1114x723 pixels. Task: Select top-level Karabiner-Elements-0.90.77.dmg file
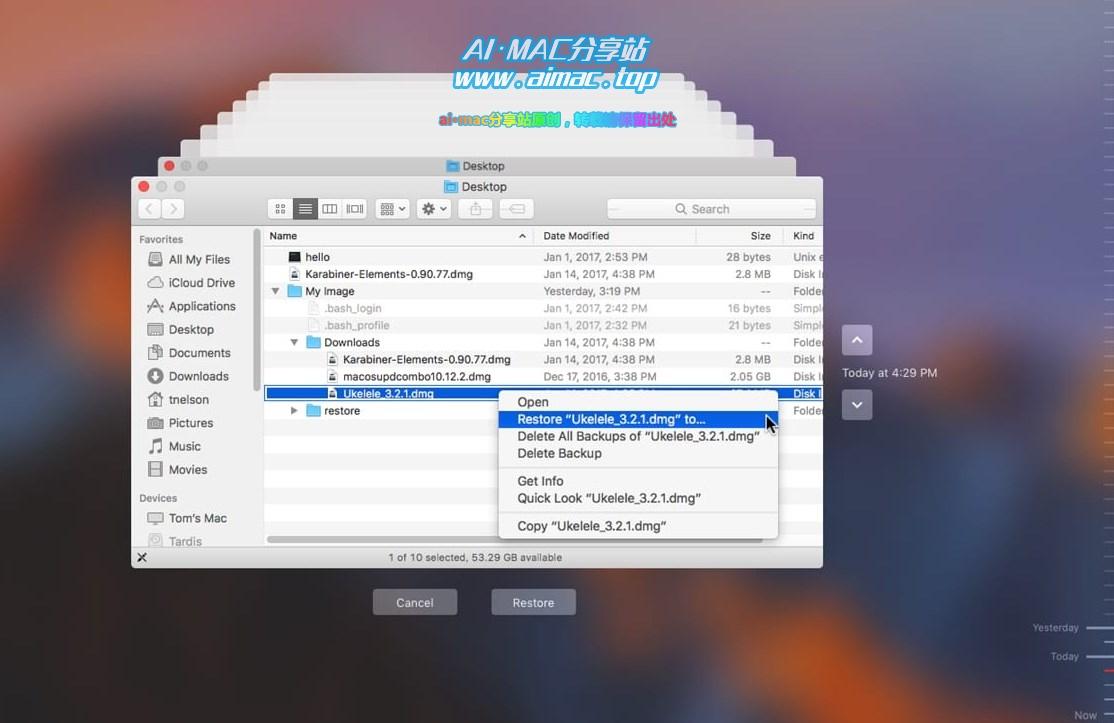coord(544,274)
